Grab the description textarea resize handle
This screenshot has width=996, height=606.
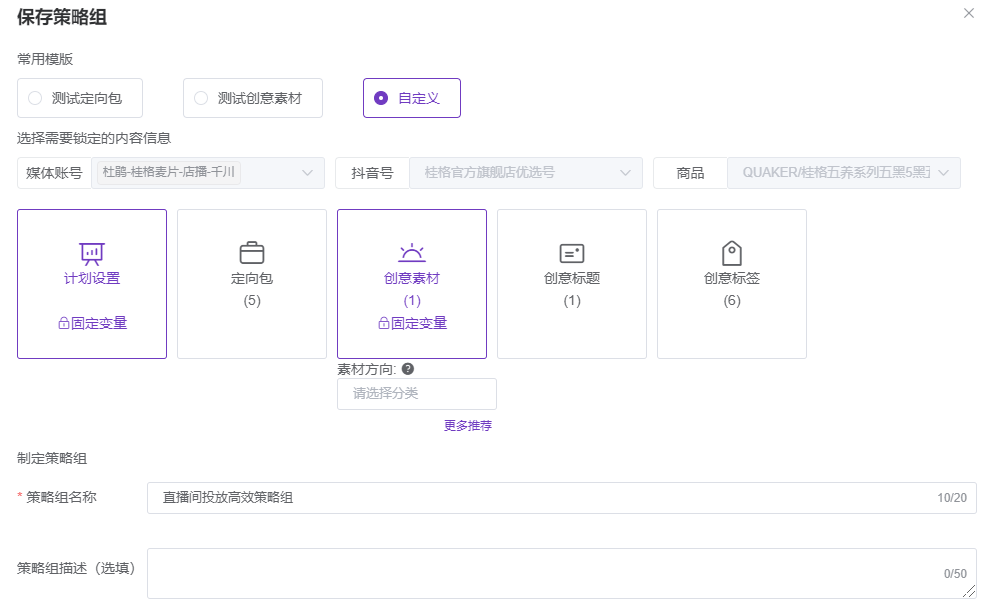pos(969,592)
